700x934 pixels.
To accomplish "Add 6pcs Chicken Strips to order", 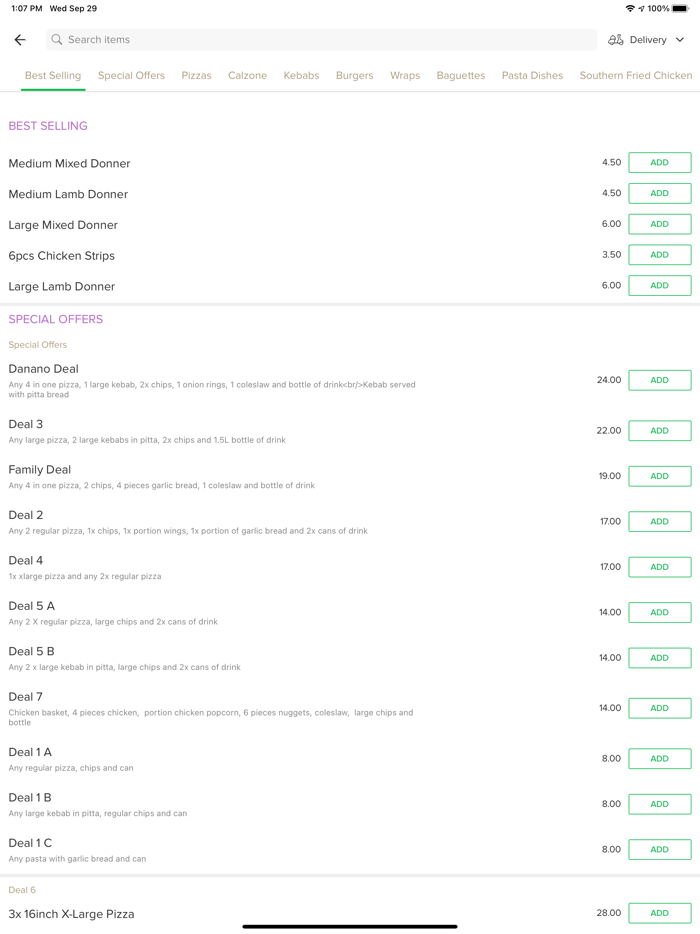I will [x=659, y=255].
